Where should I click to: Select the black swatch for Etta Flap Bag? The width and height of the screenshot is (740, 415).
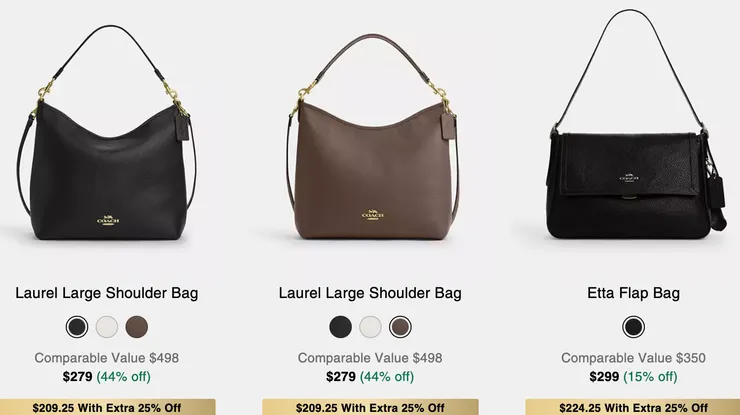[633, 327]
